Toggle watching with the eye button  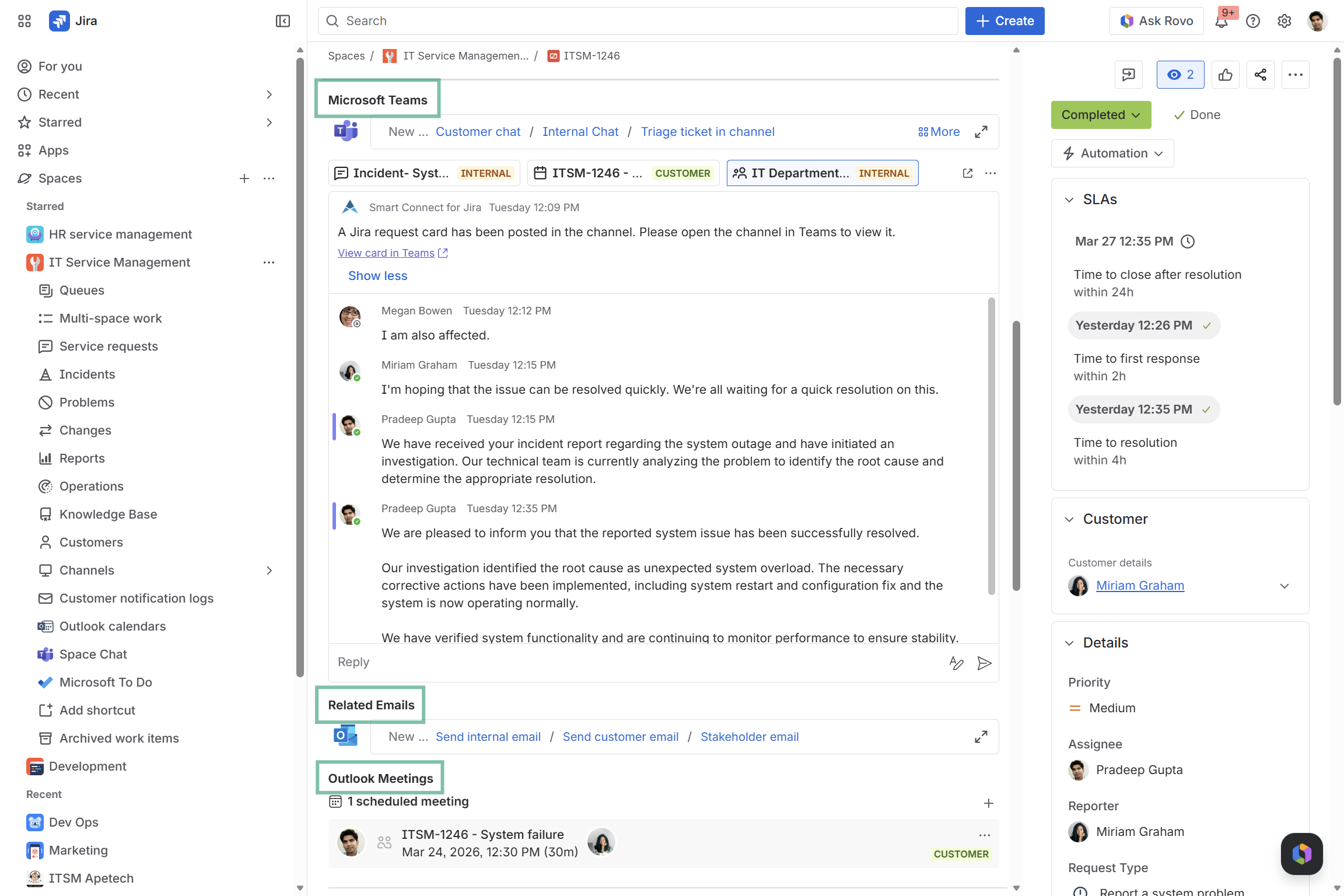pyautogui.click(x=1180, y=75)
